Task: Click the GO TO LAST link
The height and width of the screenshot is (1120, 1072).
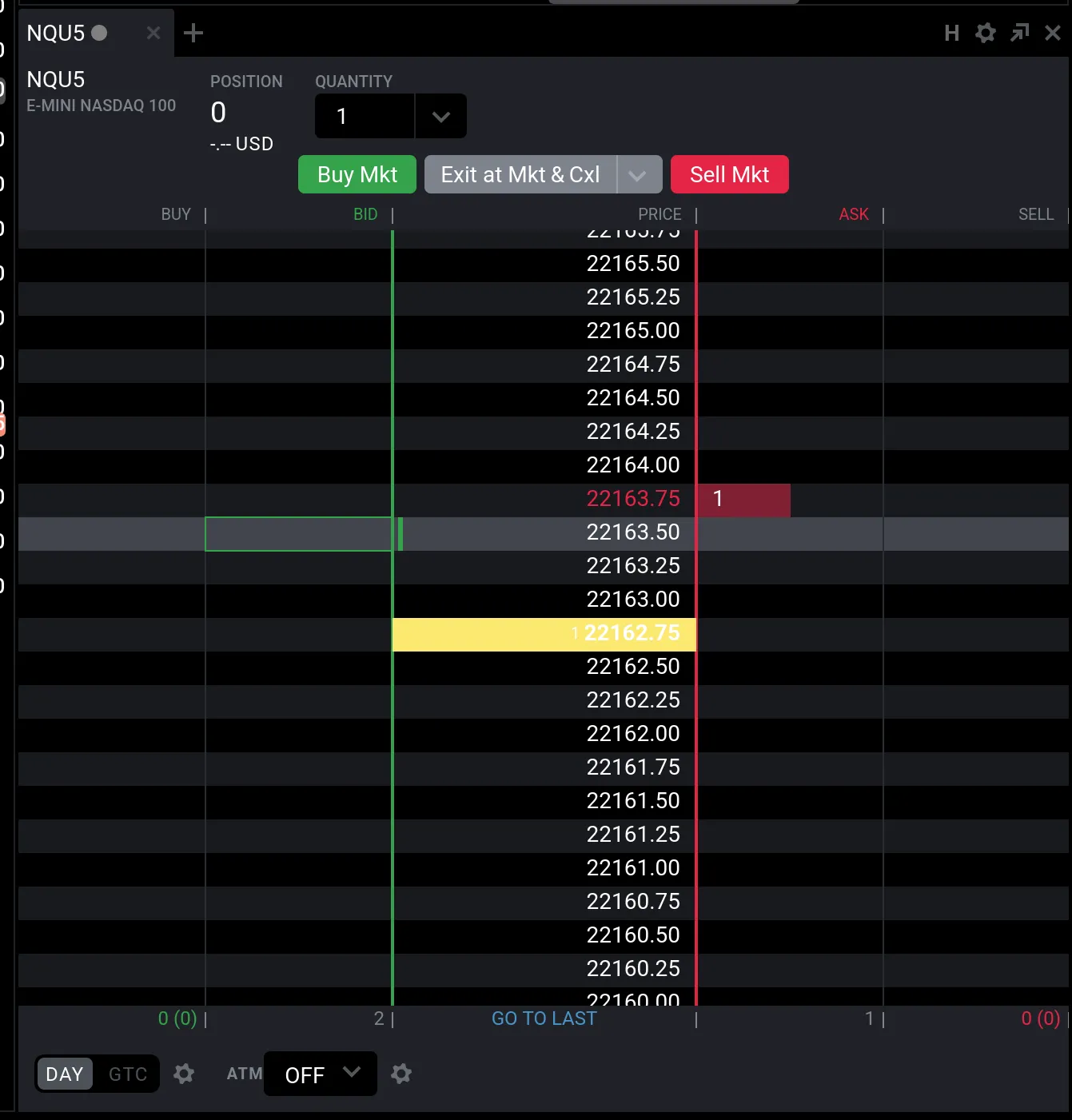Action: [544, 1018]
